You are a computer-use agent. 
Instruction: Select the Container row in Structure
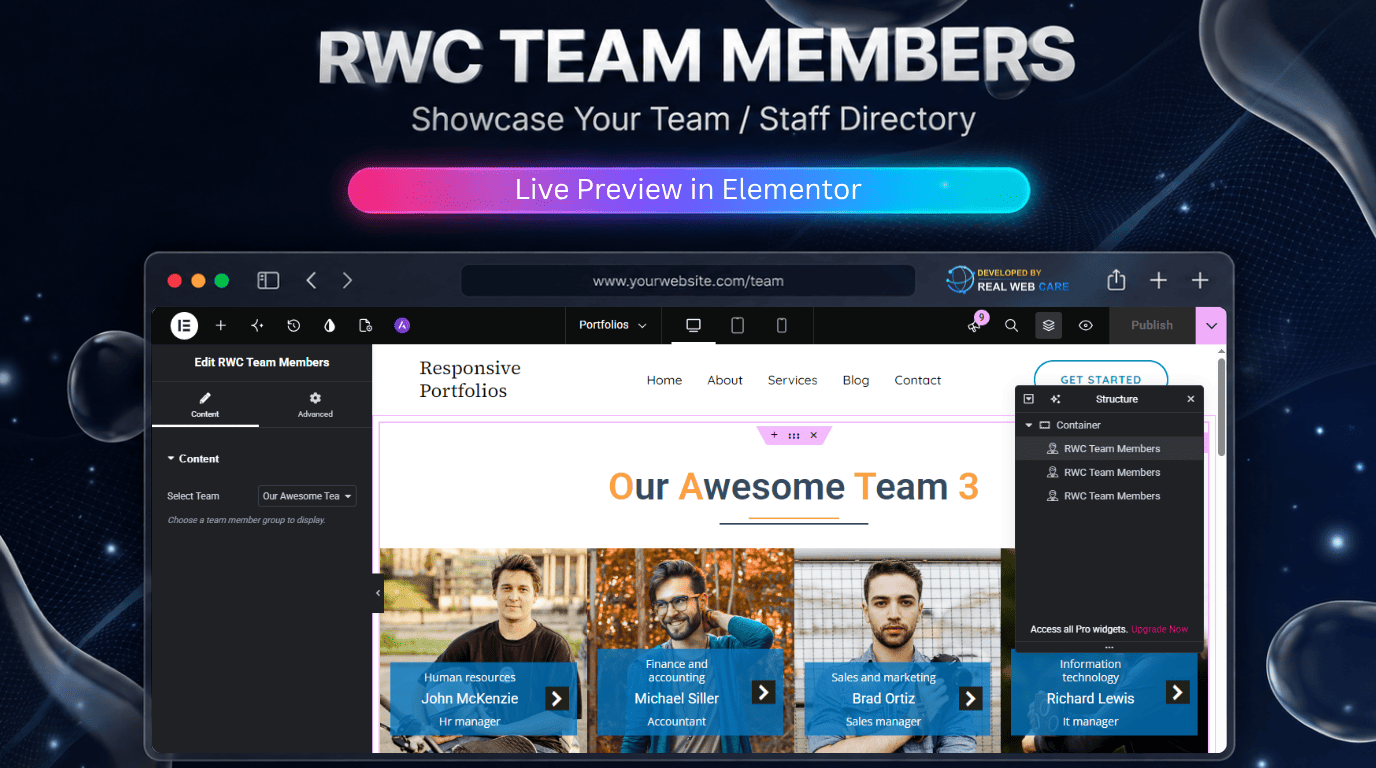click(1109, 425)
